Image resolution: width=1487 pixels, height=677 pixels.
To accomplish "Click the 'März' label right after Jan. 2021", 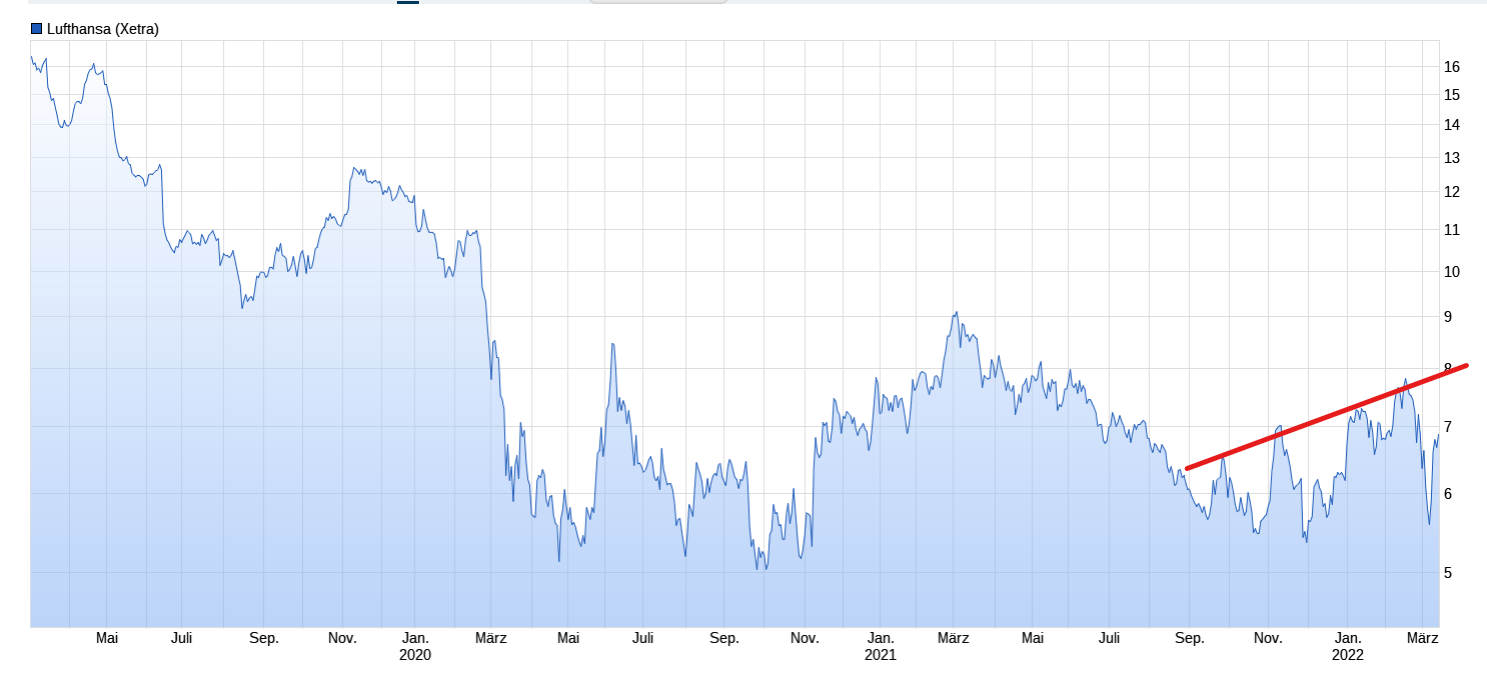I will click(954, 638).
